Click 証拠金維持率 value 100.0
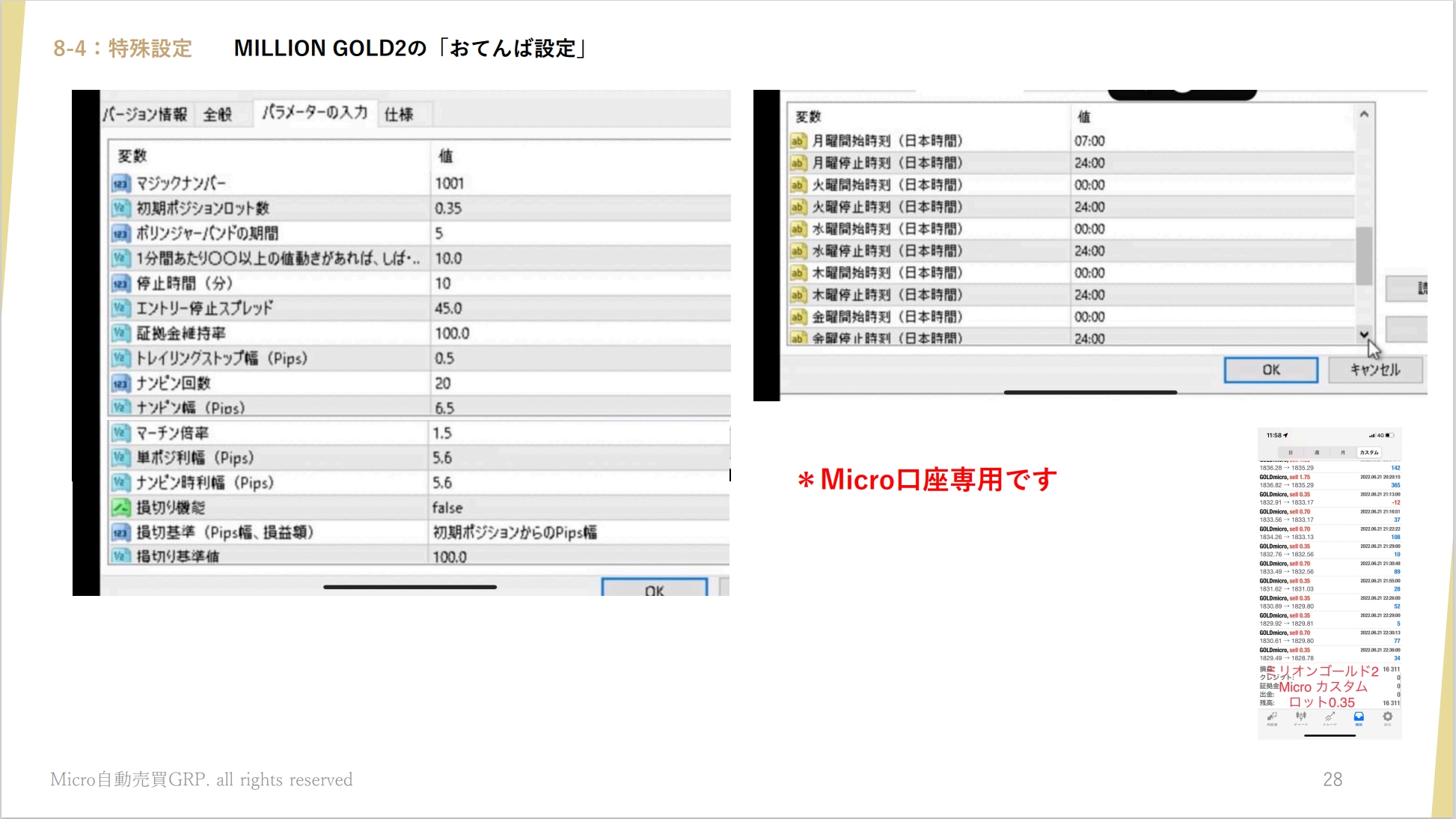Viewport: 1456px width, 819px height. 452,333
